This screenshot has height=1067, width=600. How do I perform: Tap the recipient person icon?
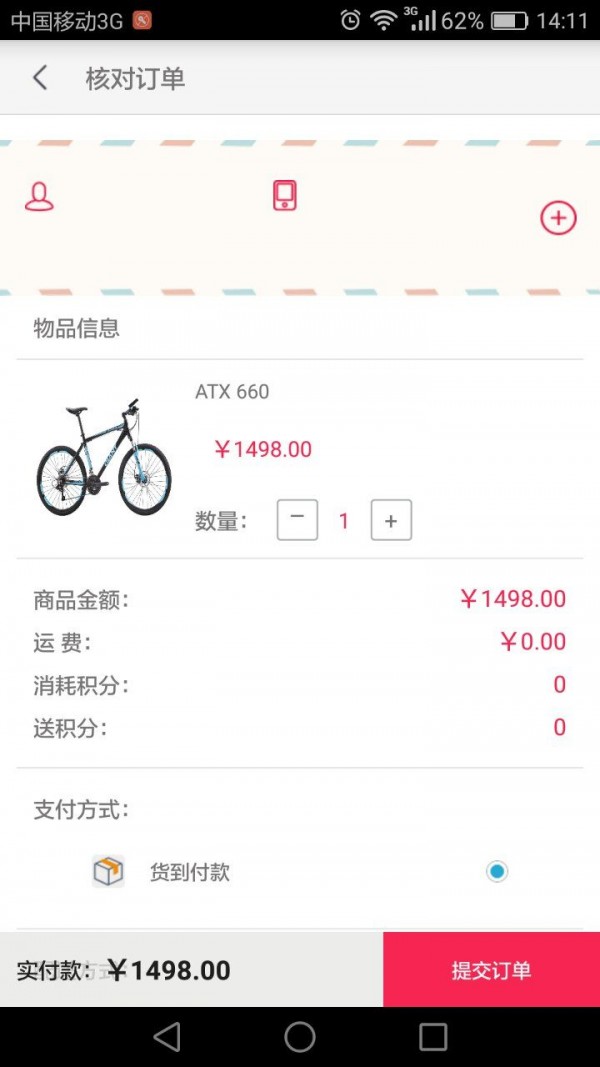pyautogui.click(x=39, y=197)
